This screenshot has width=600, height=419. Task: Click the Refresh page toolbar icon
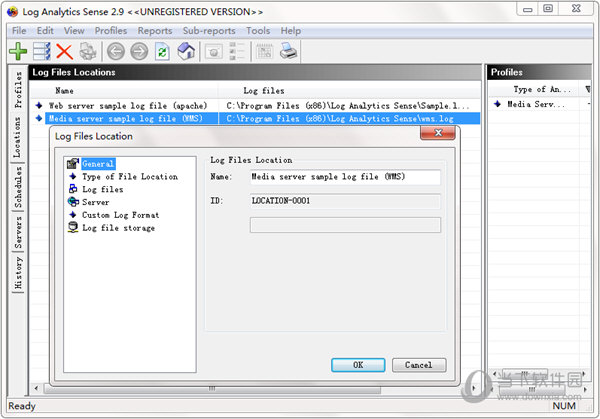click(163, 51)
